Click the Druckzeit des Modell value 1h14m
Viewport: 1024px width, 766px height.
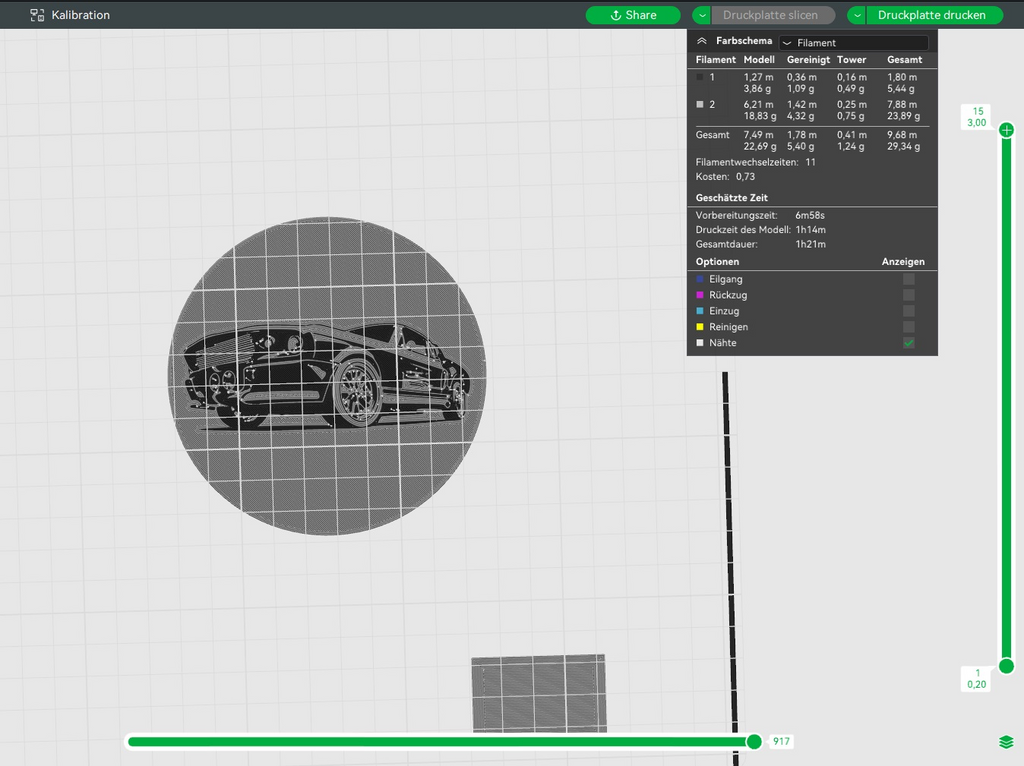click(x=810, y=230)
